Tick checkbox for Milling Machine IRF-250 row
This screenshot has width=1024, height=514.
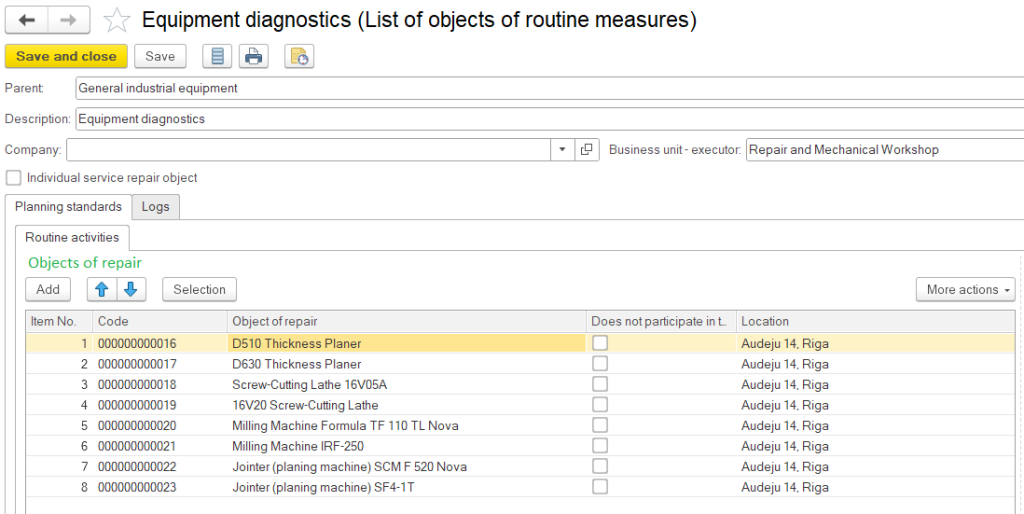pos(600,446)
